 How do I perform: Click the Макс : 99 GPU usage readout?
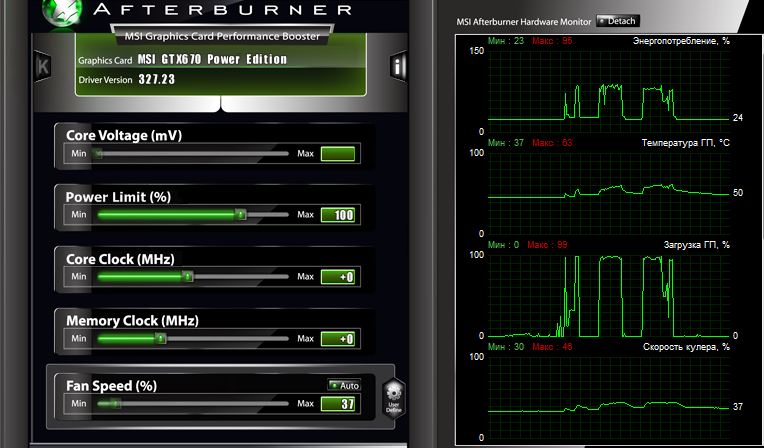click(x=547, y=245)
